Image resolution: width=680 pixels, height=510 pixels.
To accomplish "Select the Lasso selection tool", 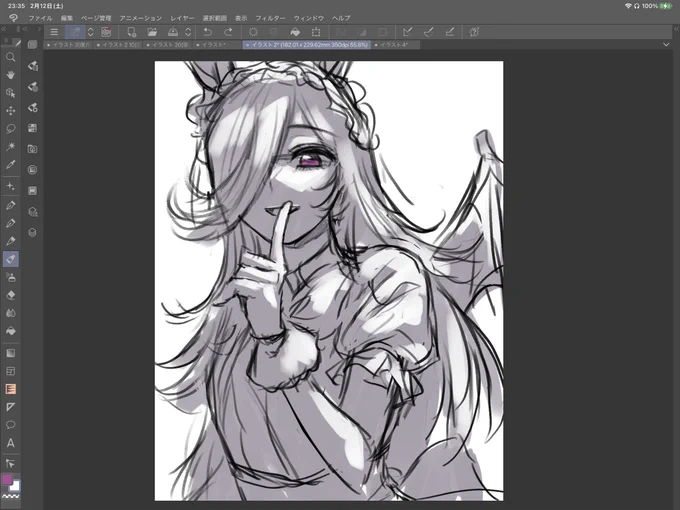I will (10, 129).
